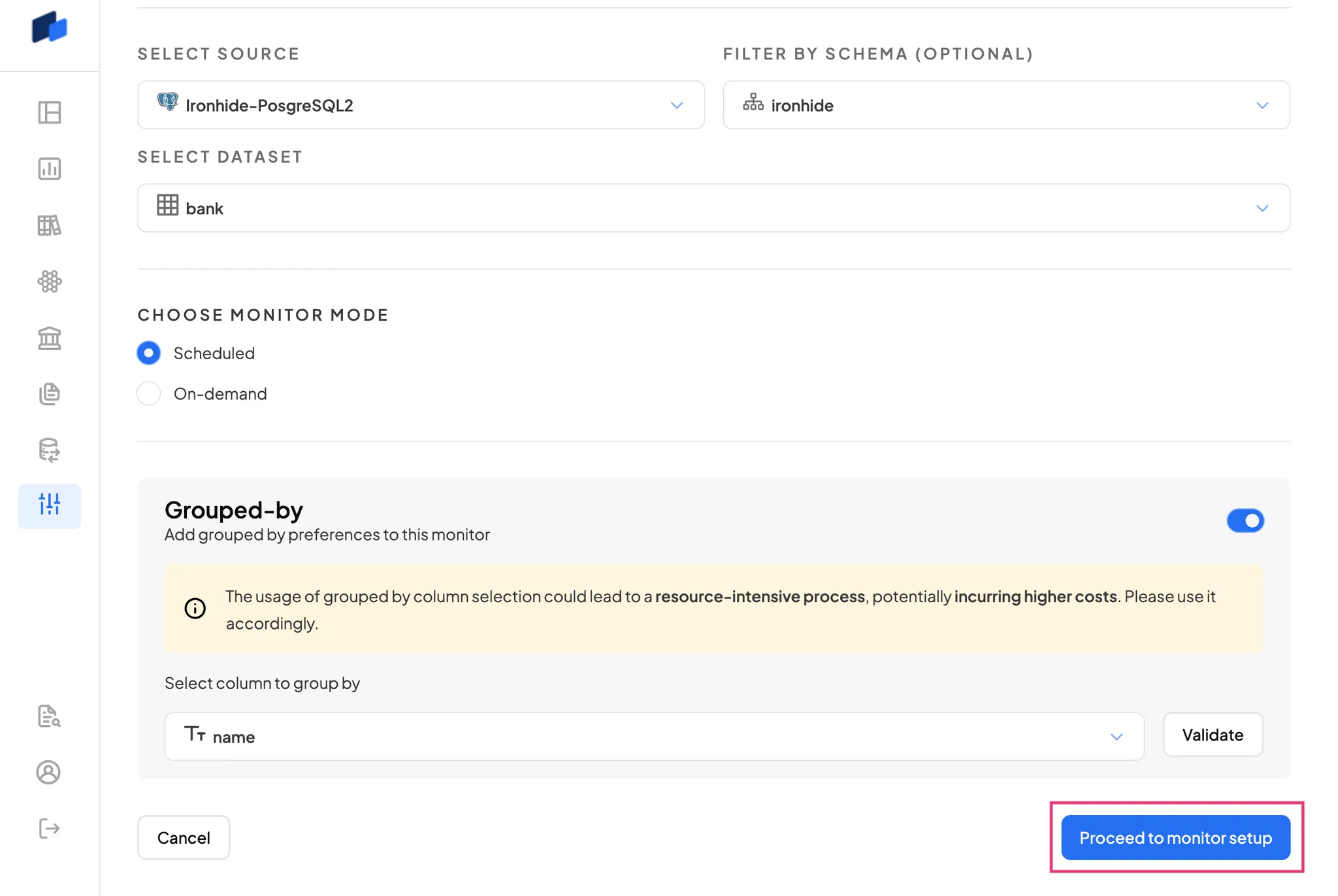The image size is (1338, 896).
Task: Expand the Ironhide-PosgreSQL2 source dropdown
Action: [x=421, y=105]
